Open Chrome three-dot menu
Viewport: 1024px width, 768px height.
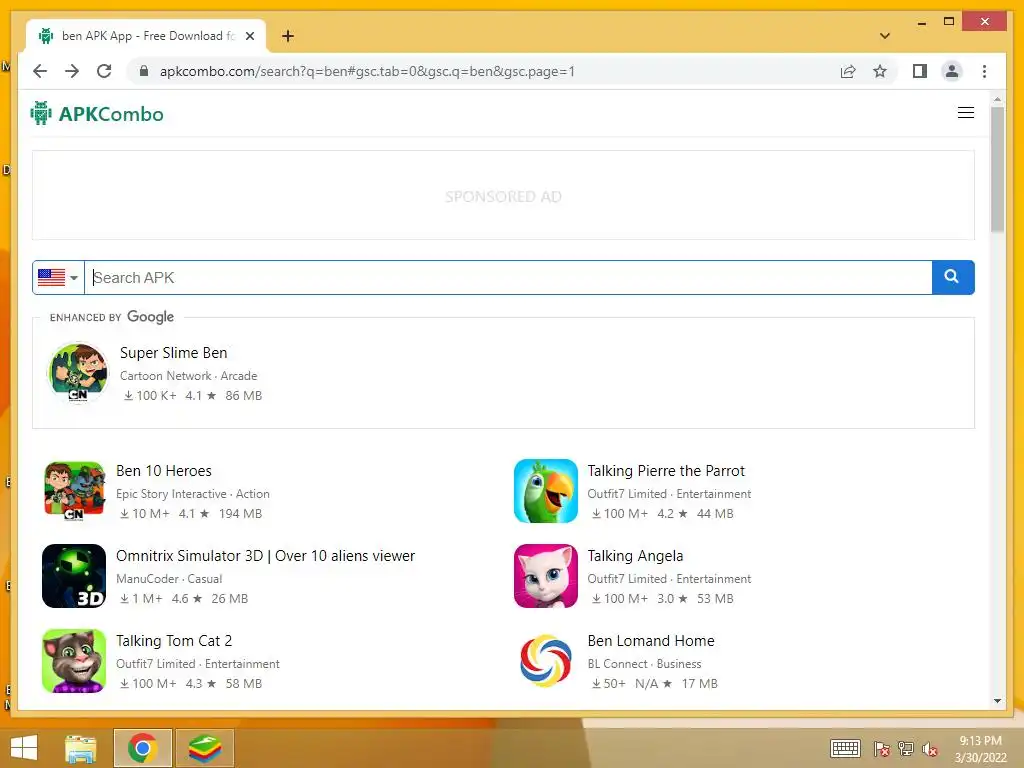point(984,71)
